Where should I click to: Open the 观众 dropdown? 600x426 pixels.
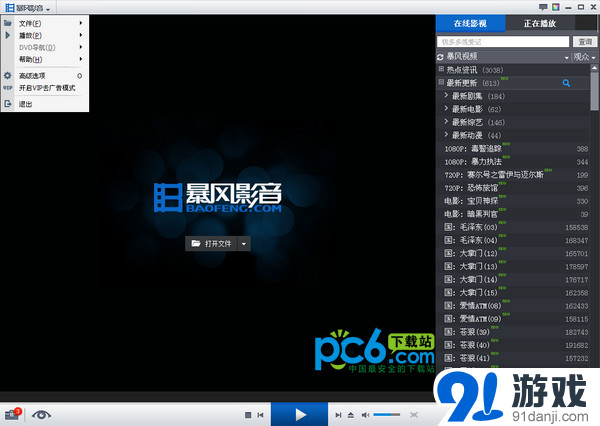(584, 57)
